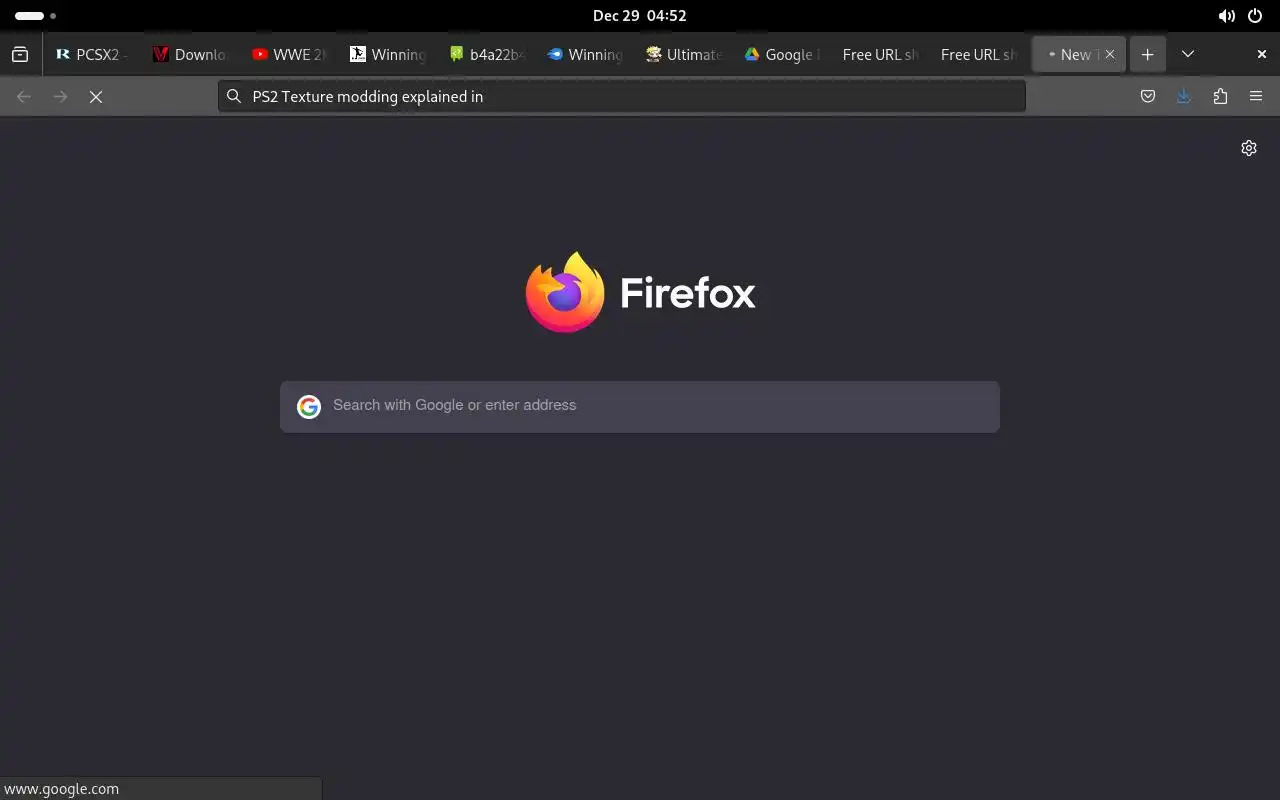Close the Firefox window with X
This screenshot has width=1280, height=800.
[1262, 55]
